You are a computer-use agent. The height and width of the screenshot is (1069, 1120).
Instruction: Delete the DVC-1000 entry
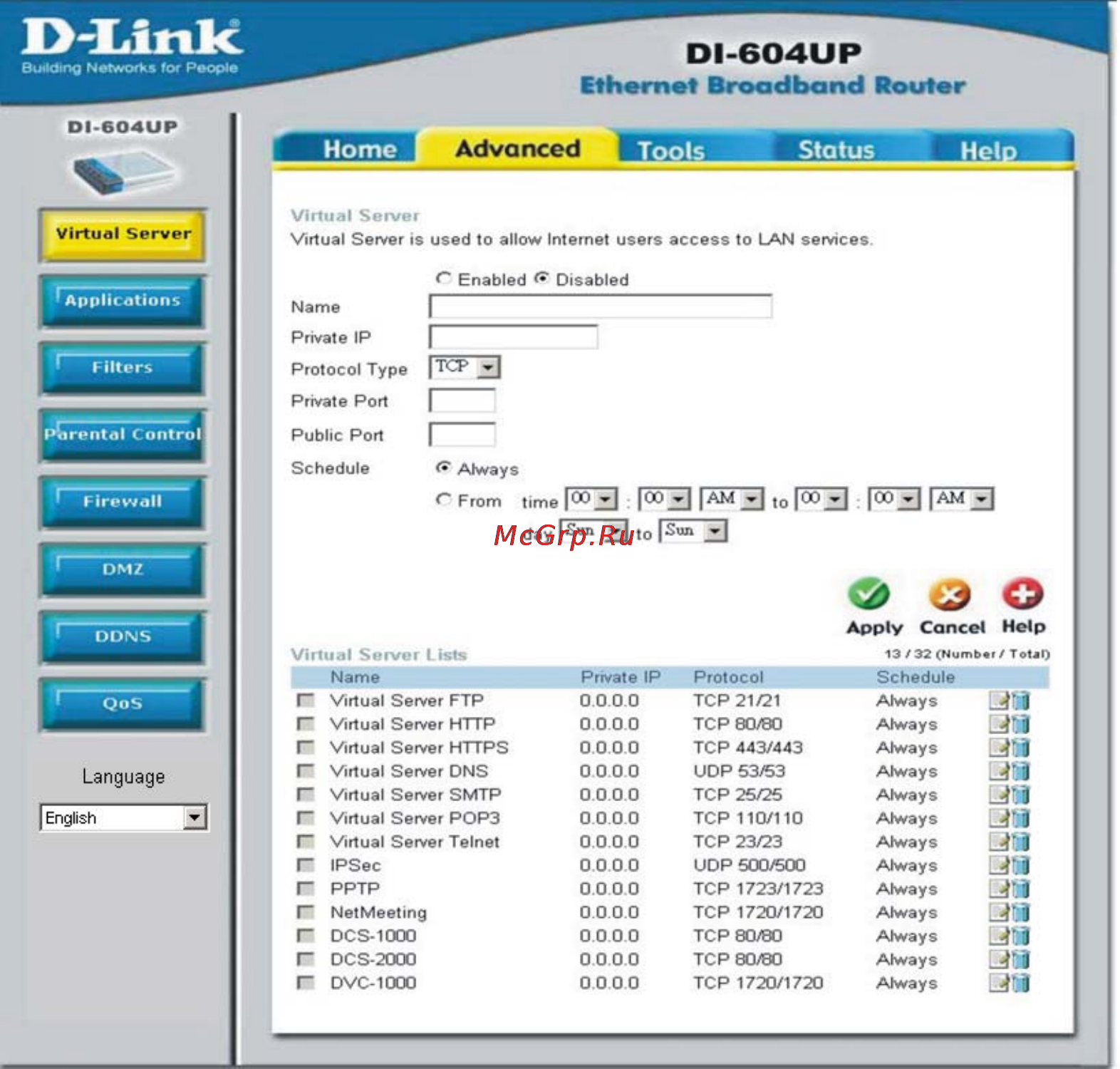coord(1021,983)
